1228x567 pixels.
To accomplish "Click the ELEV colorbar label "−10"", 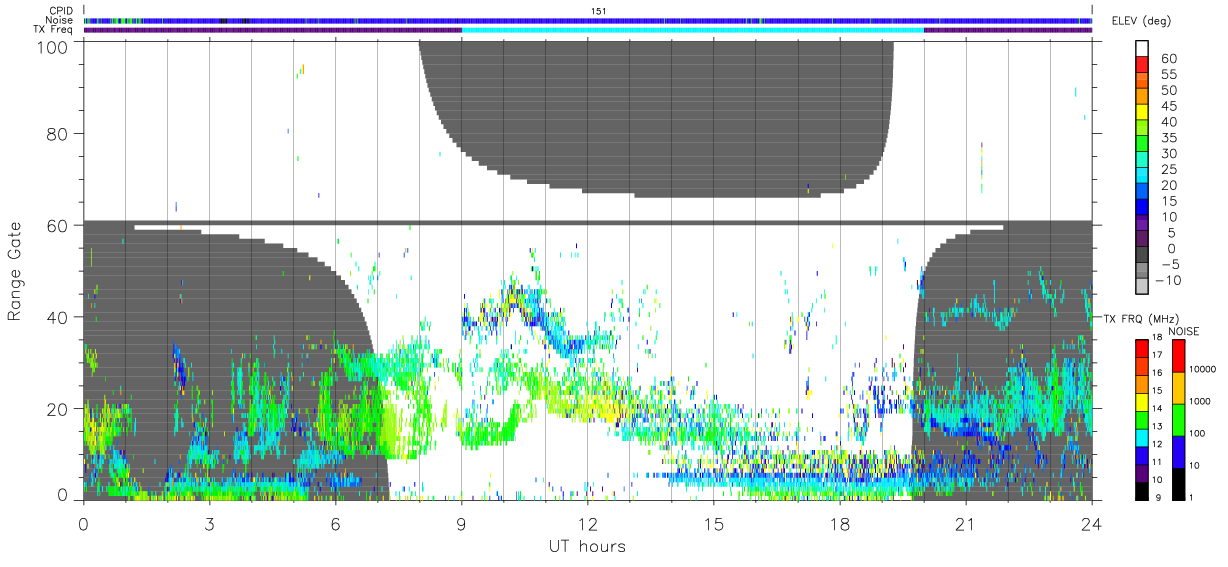I will [x=1170, y=280].
